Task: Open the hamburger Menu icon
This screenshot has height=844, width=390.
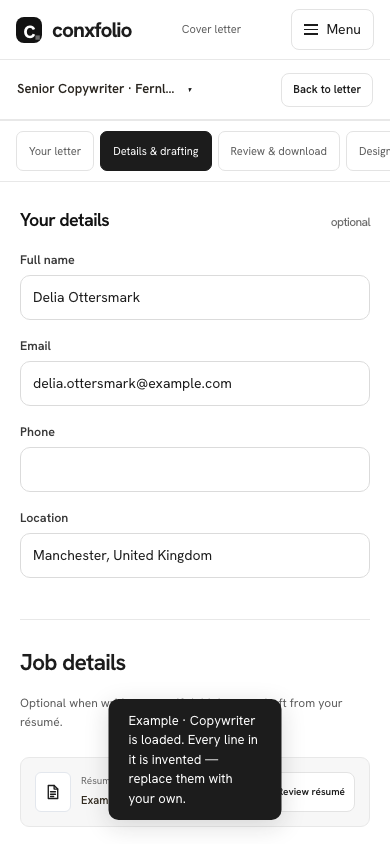Action: [311, 30]
